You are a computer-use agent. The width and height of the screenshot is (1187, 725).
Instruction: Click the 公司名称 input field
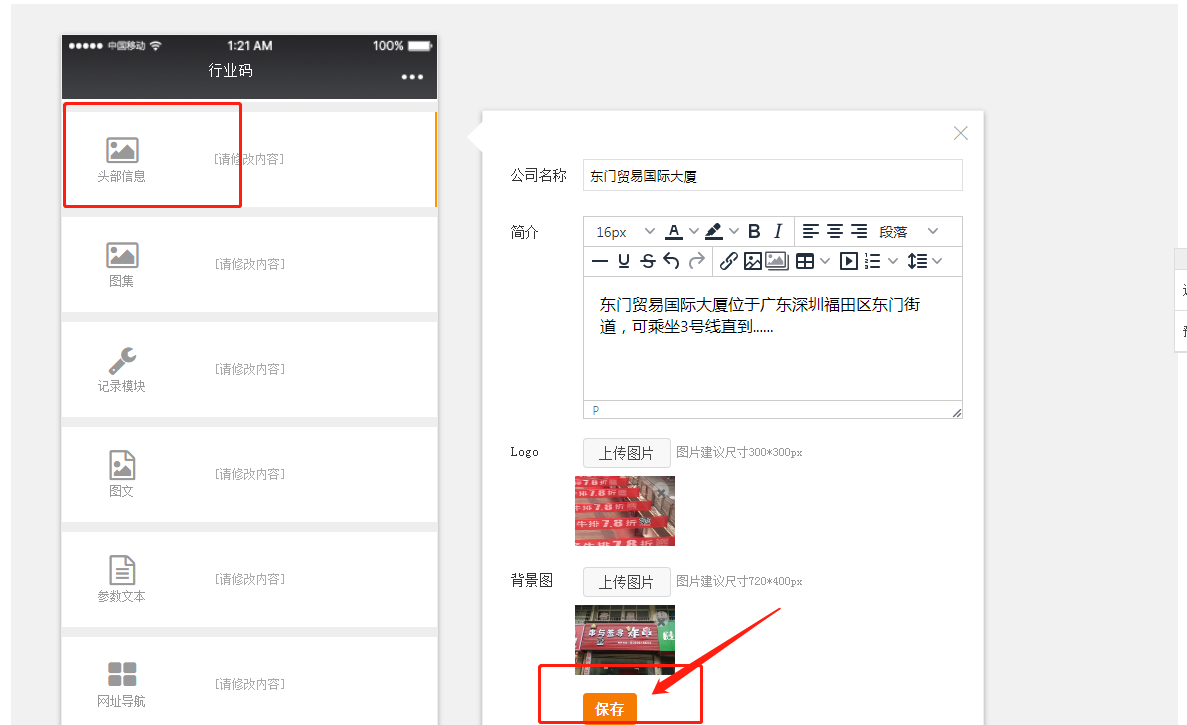pos(772,175)
